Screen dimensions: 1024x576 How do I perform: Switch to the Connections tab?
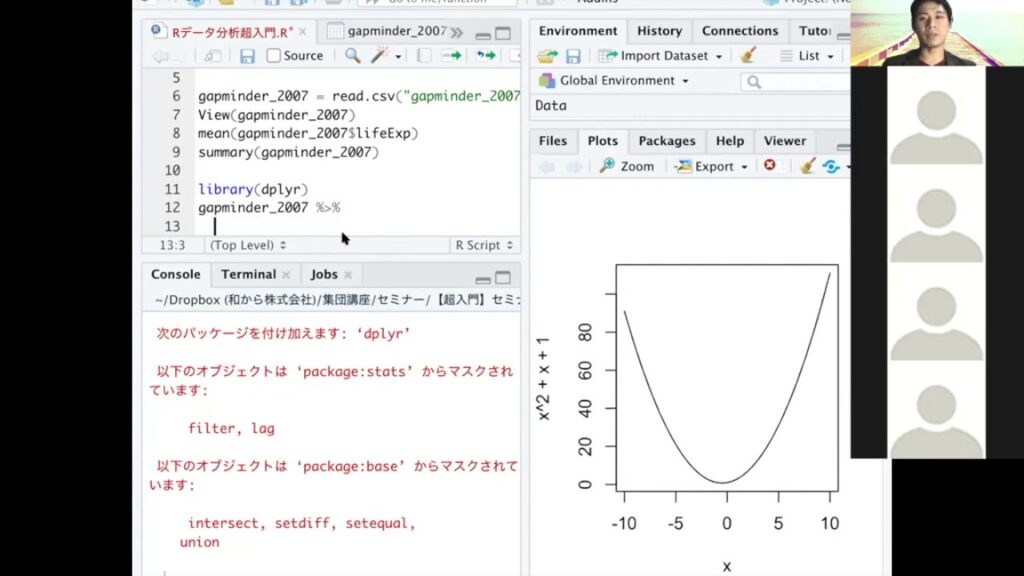click(740, 31)
